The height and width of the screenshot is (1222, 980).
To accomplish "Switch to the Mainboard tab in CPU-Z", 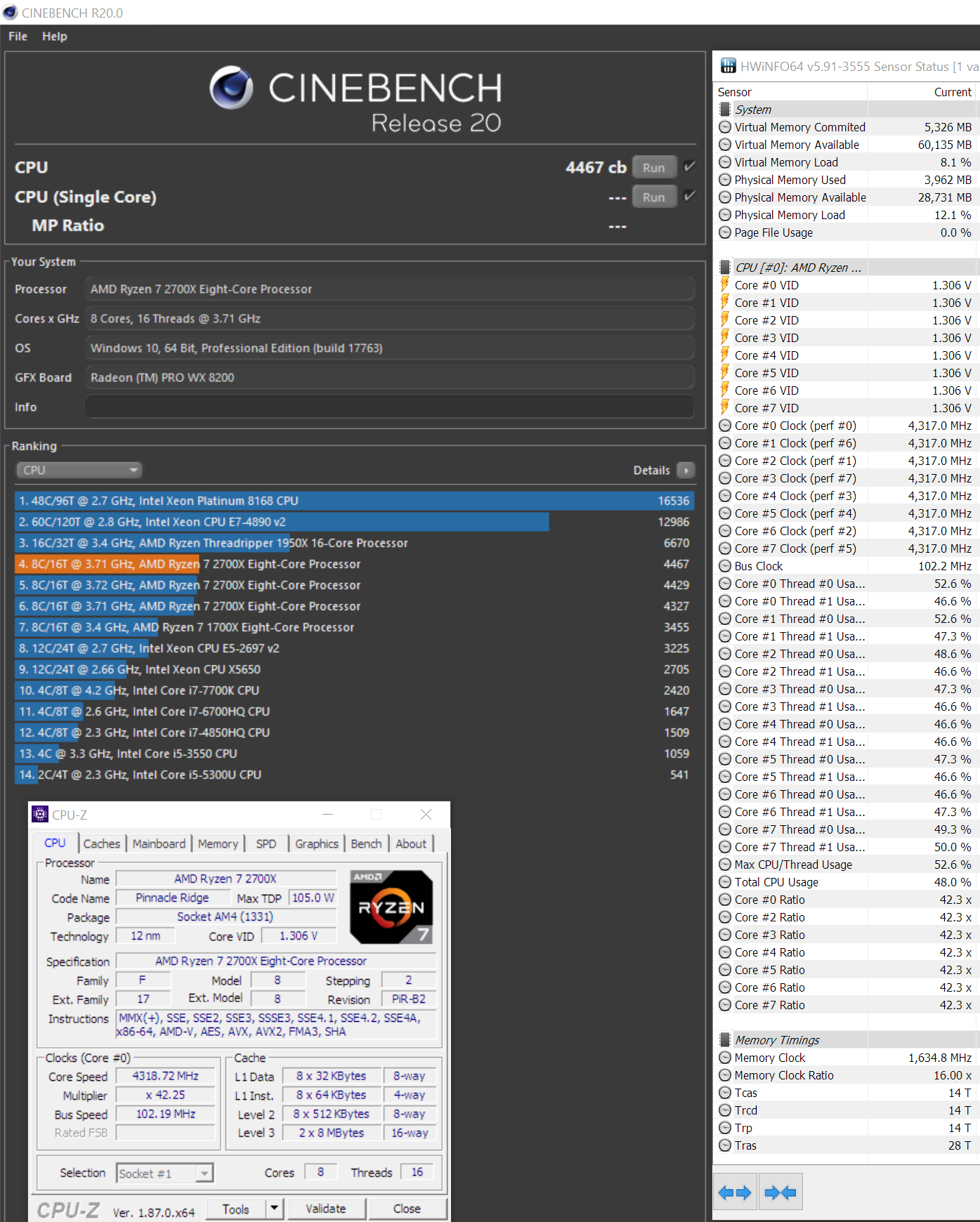I will pos(159,843).
